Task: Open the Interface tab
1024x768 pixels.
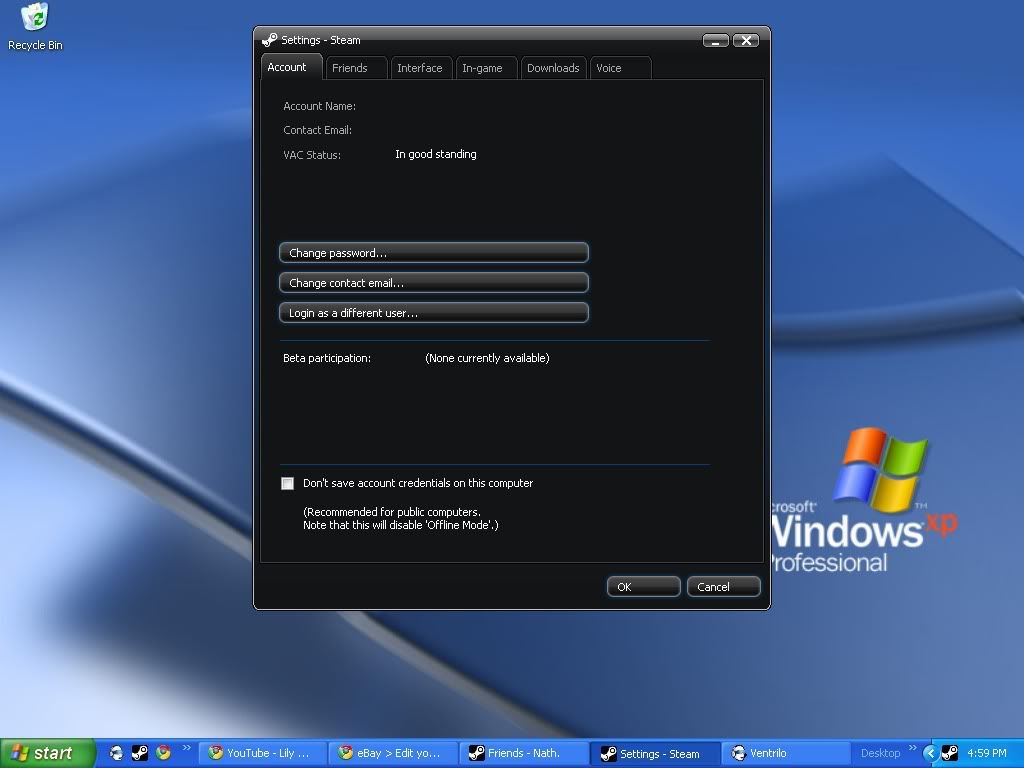Action: click(x=422, y=68)
